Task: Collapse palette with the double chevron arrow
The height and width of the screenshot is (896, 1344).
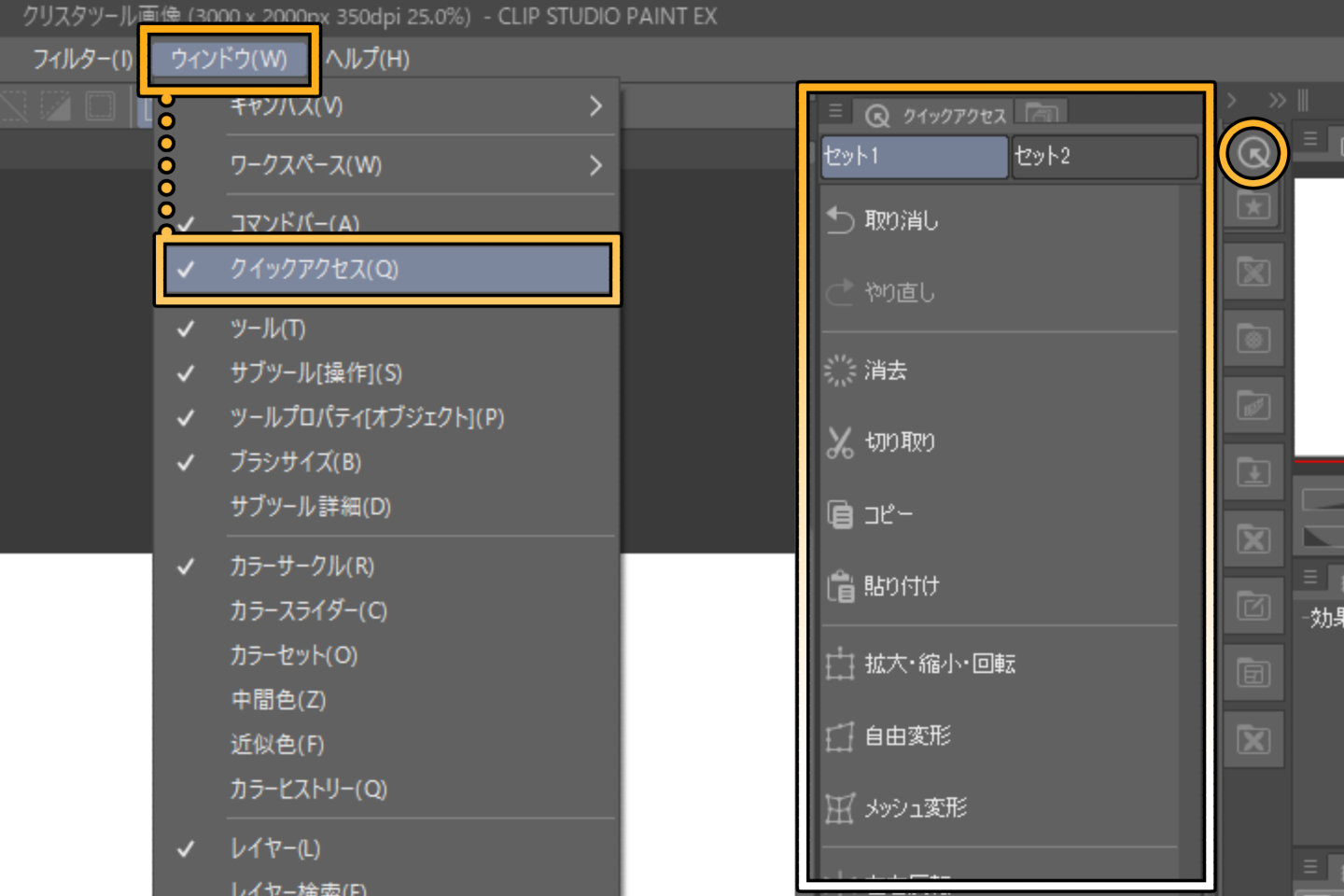Action: click(x=1277, y=100)
